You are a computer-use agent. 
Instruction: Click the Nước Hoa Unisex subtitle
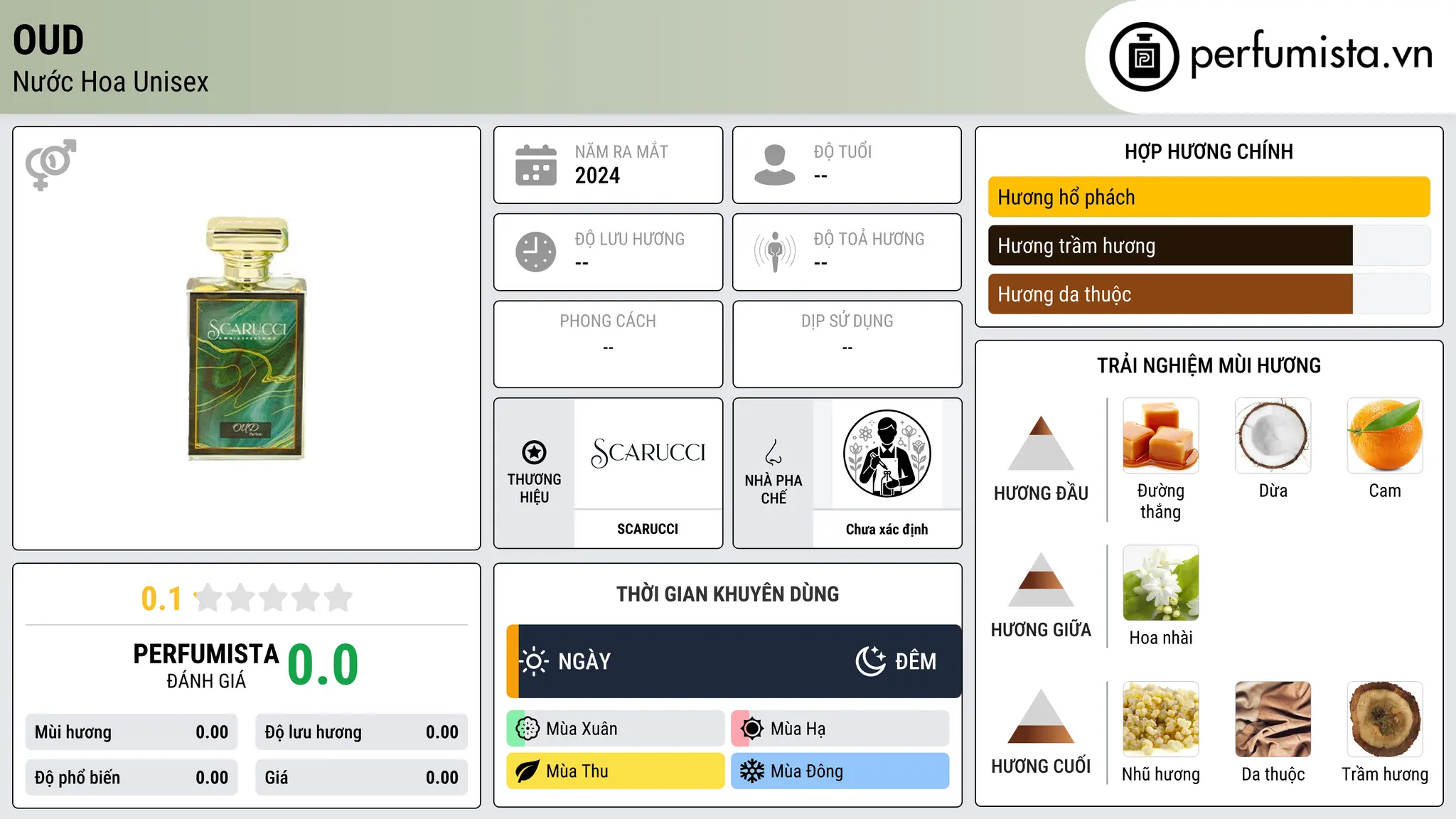coord(111,82)
